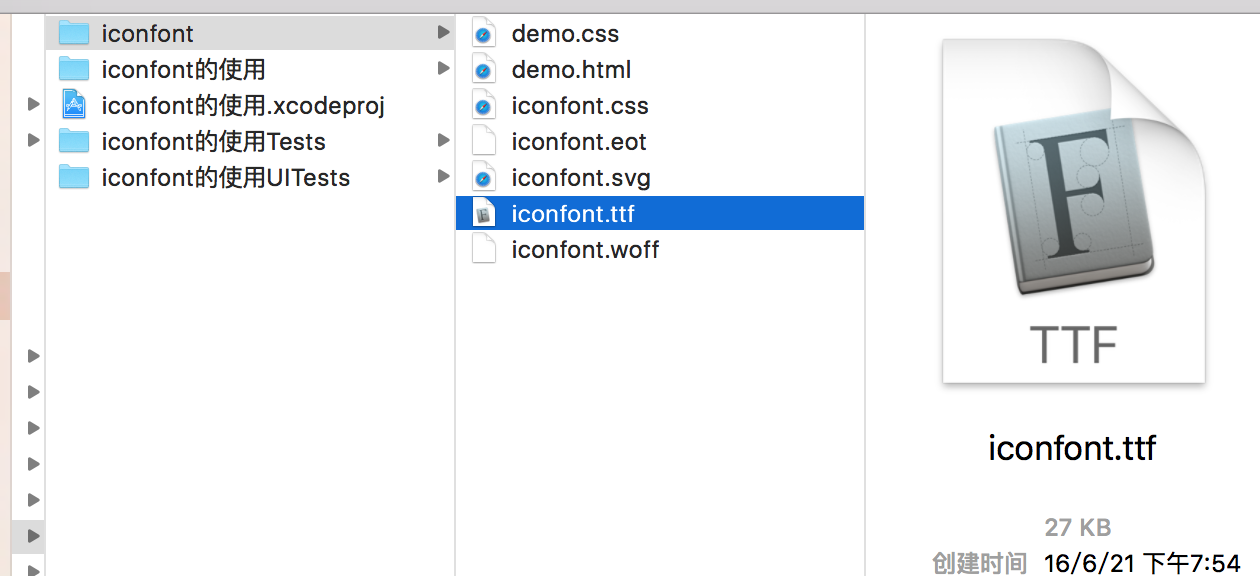Expand the iconfont folder arrow

coord(443,33)
